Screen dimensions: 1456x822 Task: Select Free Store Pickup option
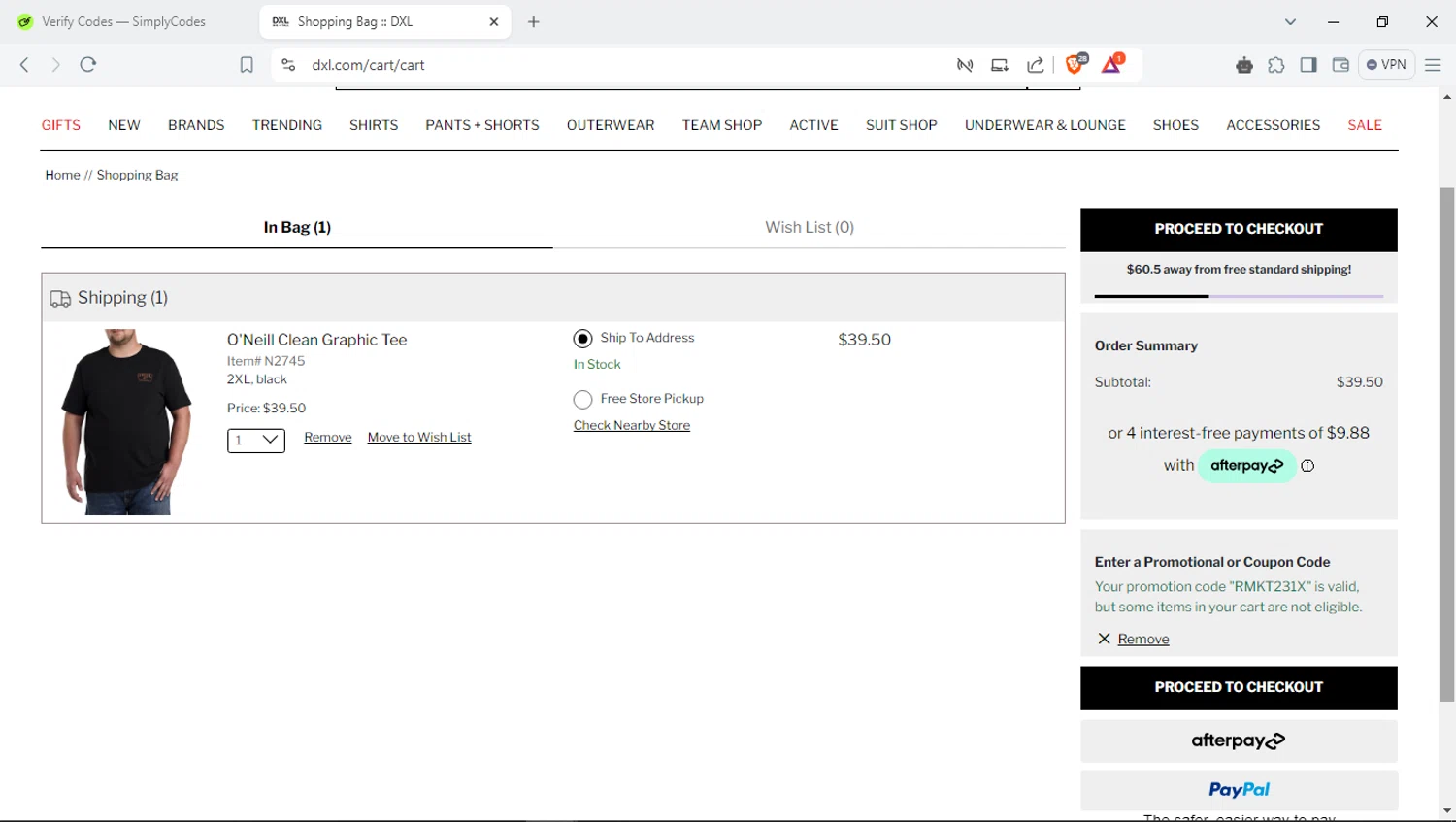[x=582, y=400]
